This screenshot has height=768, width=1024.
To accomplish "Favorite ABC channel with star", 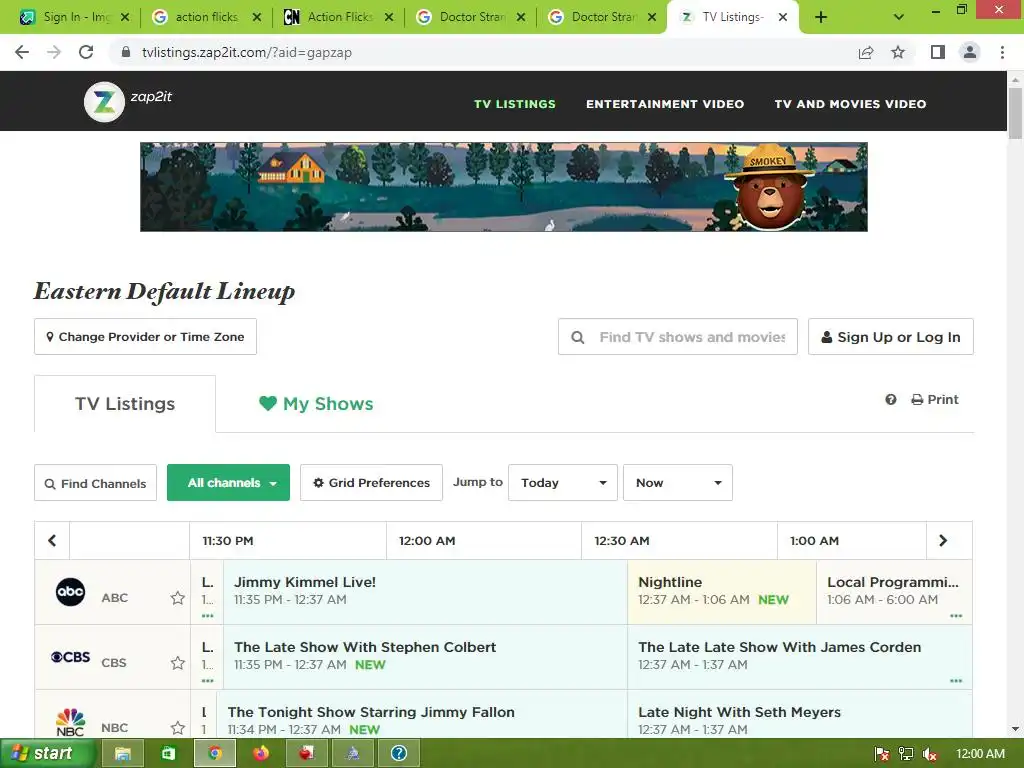I will tap(178, 598).
